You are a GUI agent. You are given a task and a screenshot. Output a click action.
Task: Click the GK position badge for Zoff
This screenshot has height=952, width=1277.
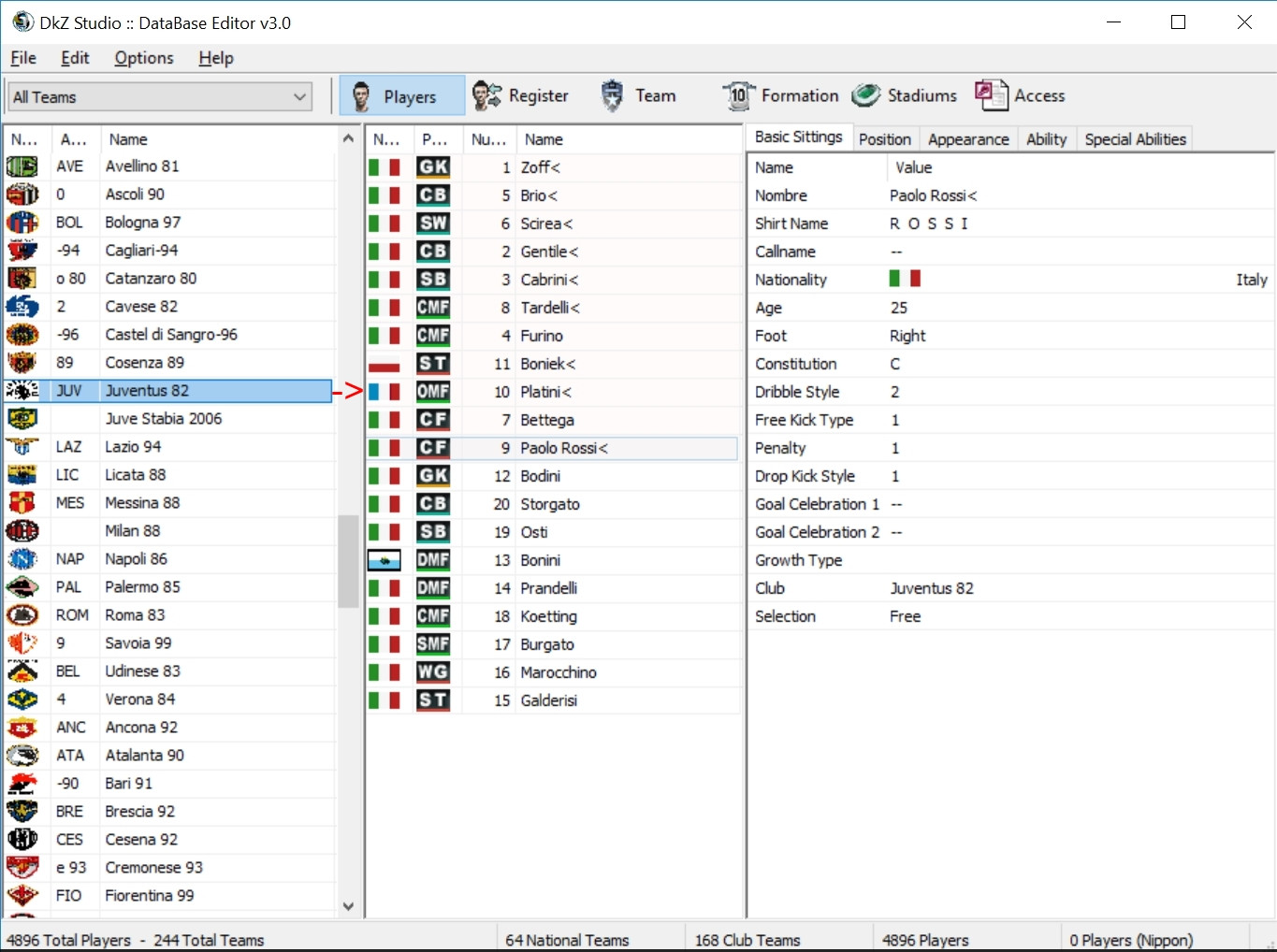coord(433,167)
